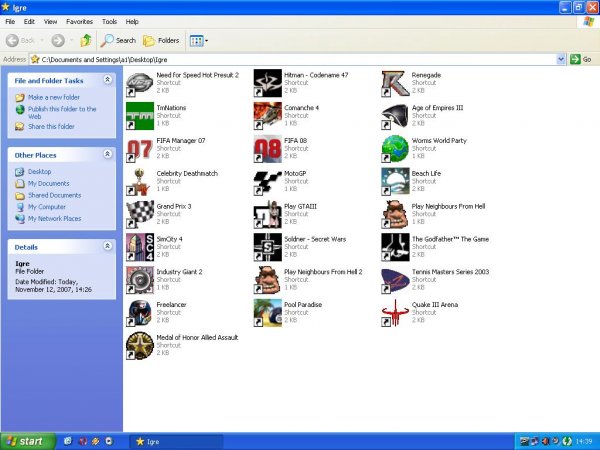Image resolution: width=600 pixels, height=450 pixels.
Task: Click the Search toolbar button
Action: 118,41
